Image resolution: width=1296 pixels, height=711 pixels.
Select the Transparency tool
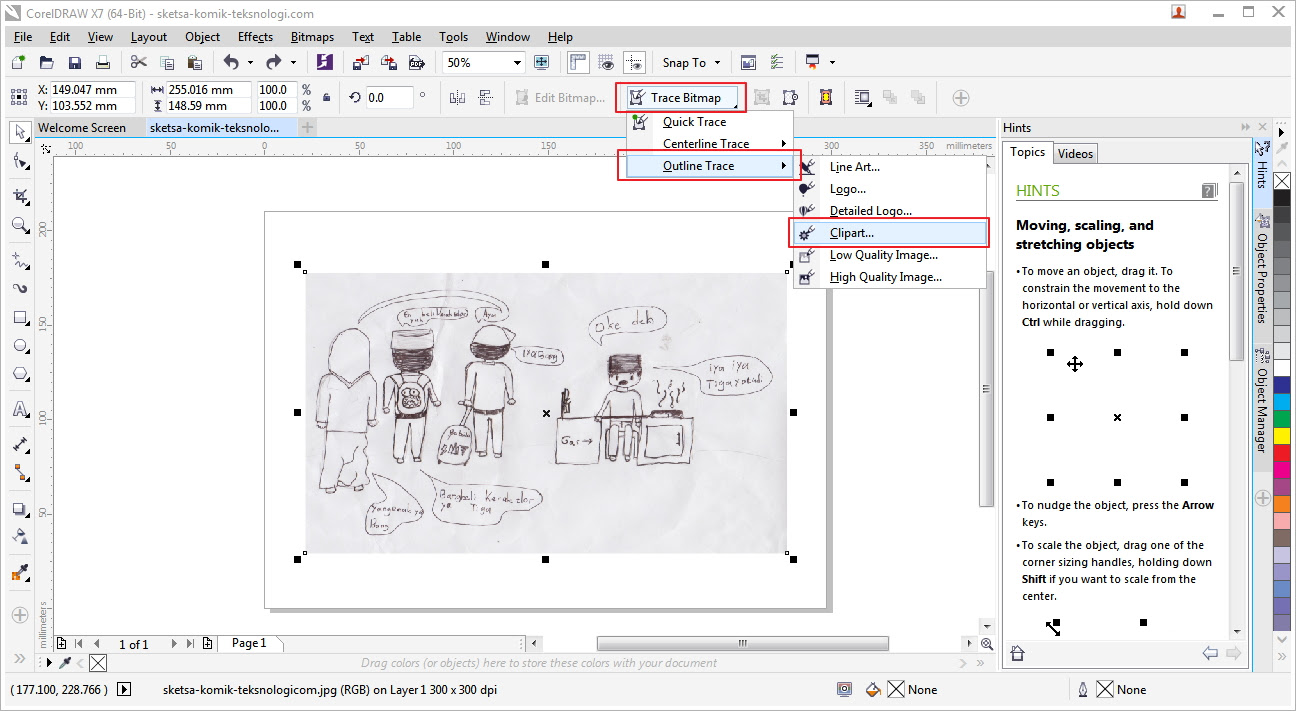click(19, 537)
